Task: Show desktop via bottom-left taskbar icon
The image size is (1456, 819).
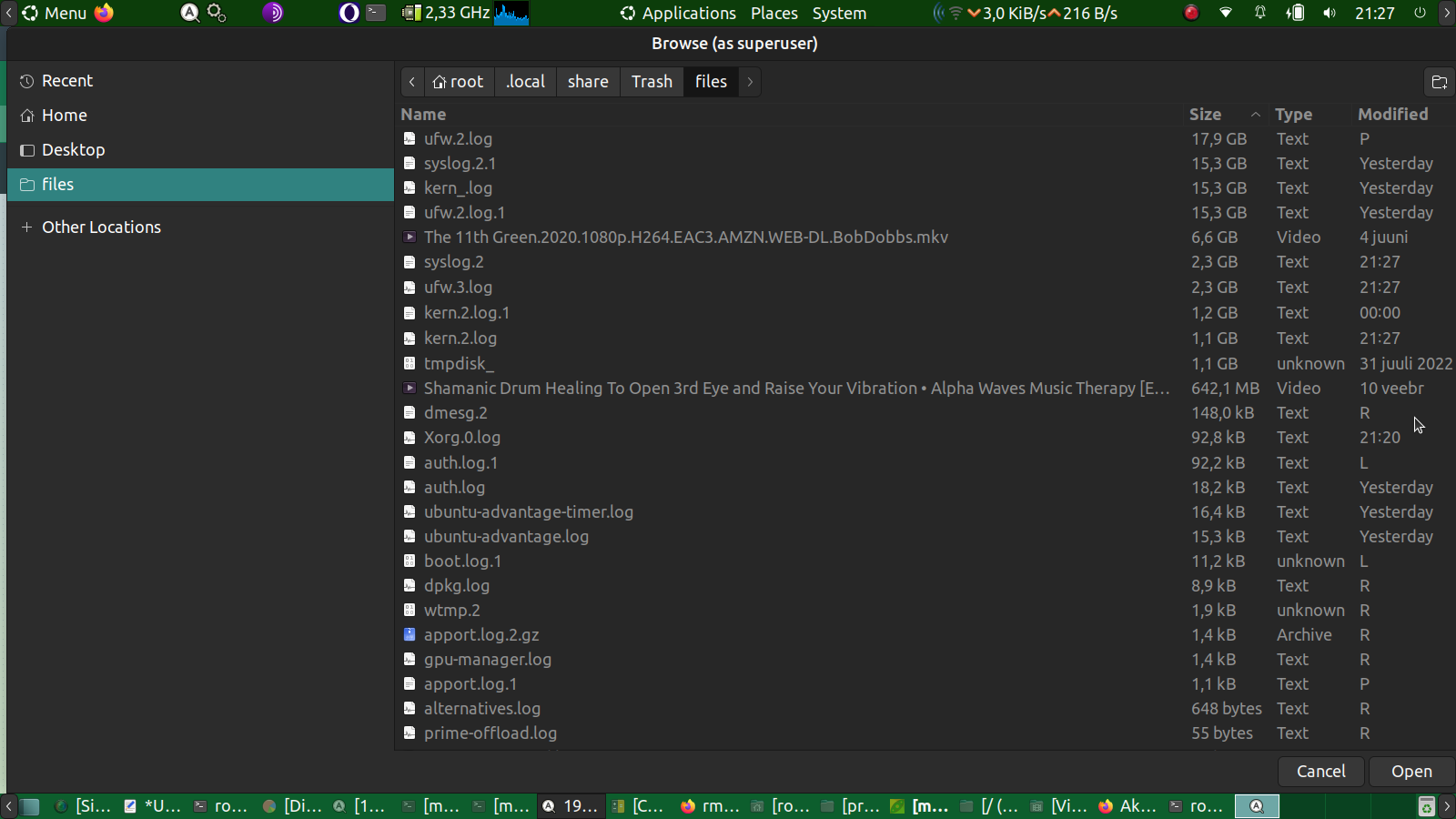Action: tap(30, 806)
